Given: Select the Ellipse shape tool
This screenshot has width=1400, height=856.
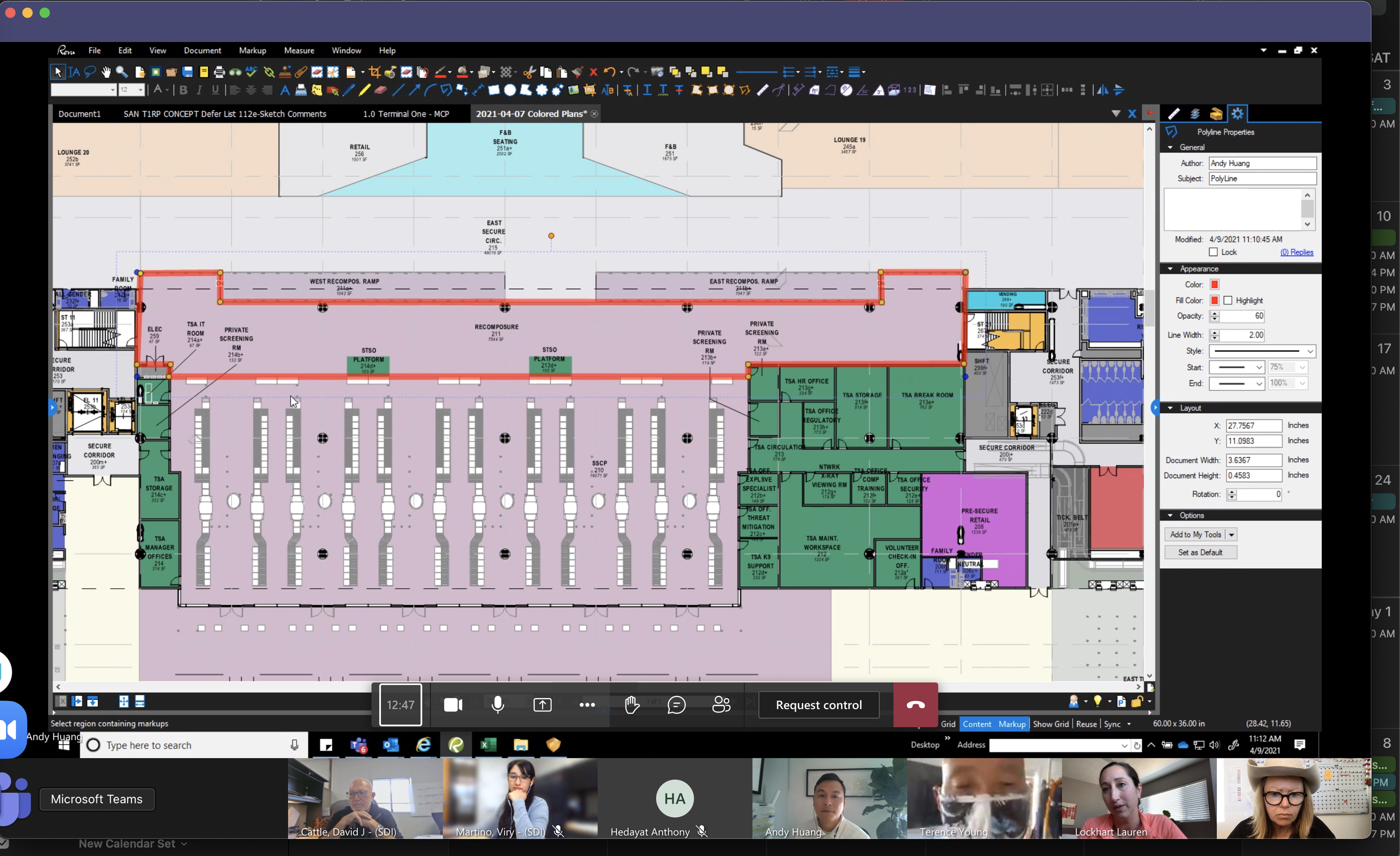Looking at the screenshot, I should [510, 90].
